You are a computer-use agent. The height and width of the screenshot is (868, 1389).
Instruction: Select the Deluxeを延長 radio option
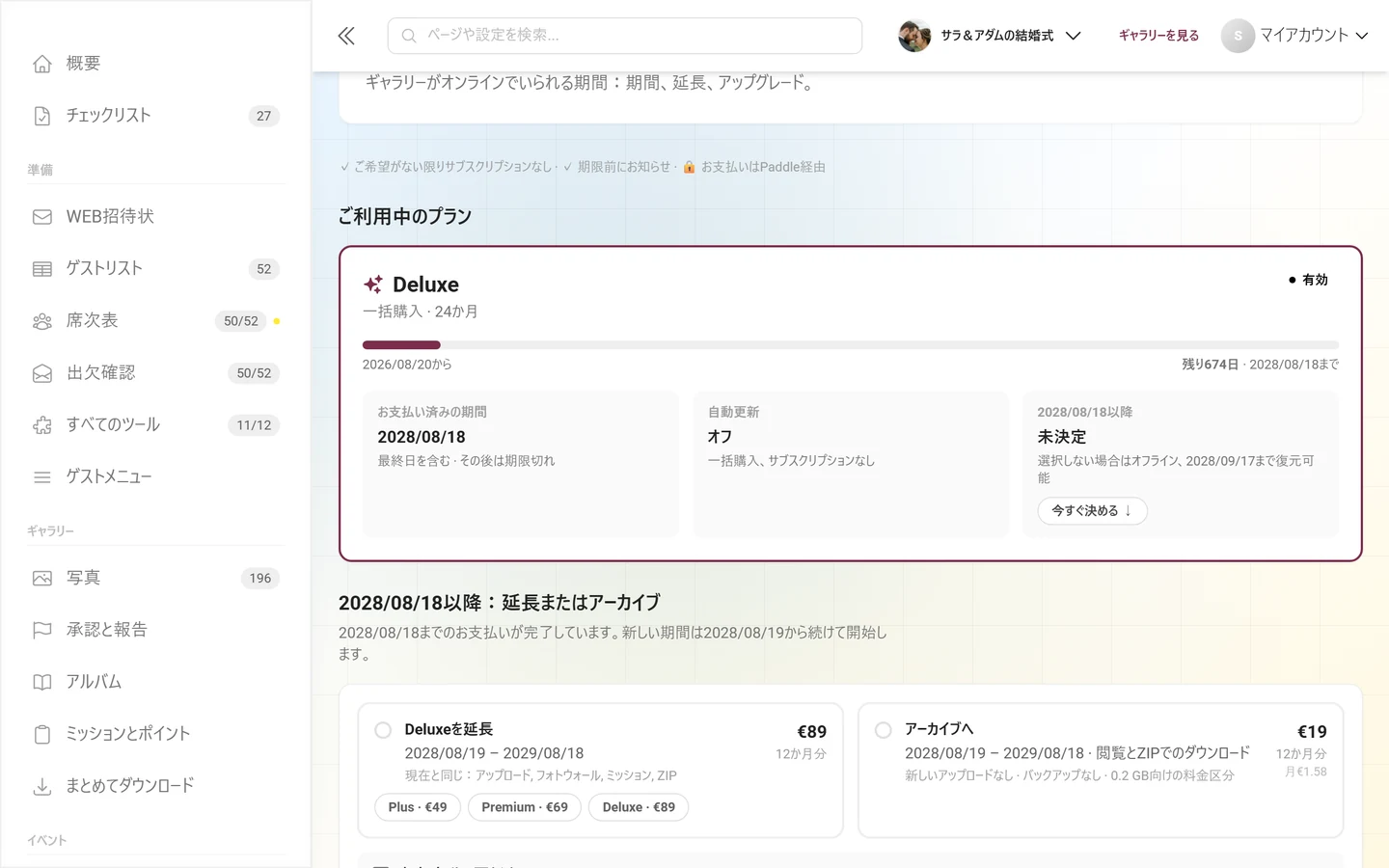tap(383, 730)
